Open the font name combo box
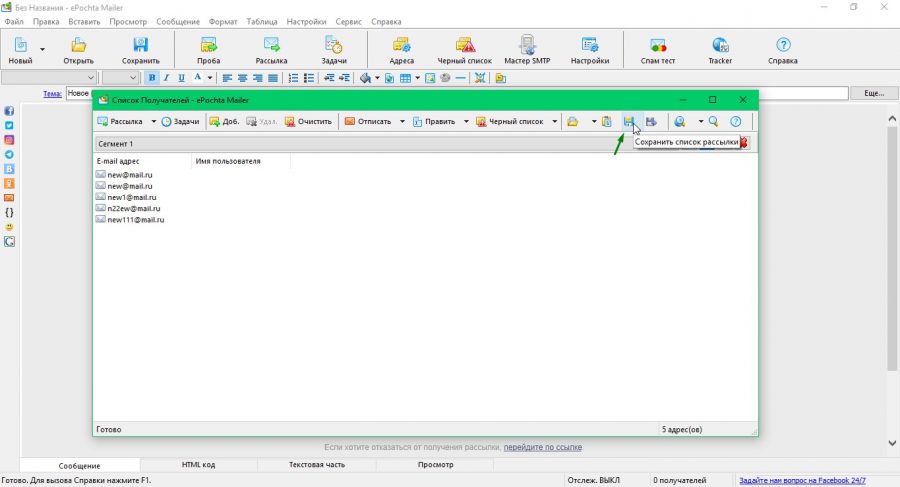 49,78
